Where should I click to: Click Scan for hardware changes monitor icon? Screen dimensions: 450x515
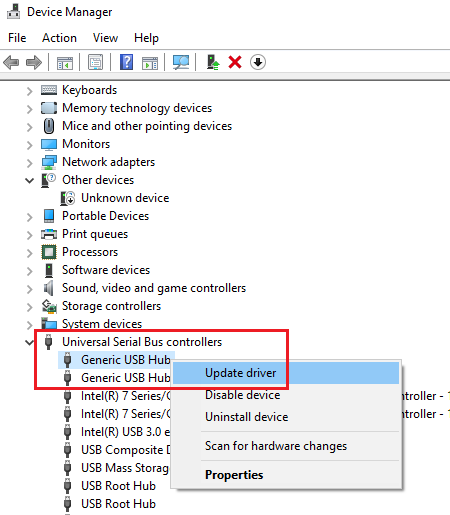(x=181, y=62)
